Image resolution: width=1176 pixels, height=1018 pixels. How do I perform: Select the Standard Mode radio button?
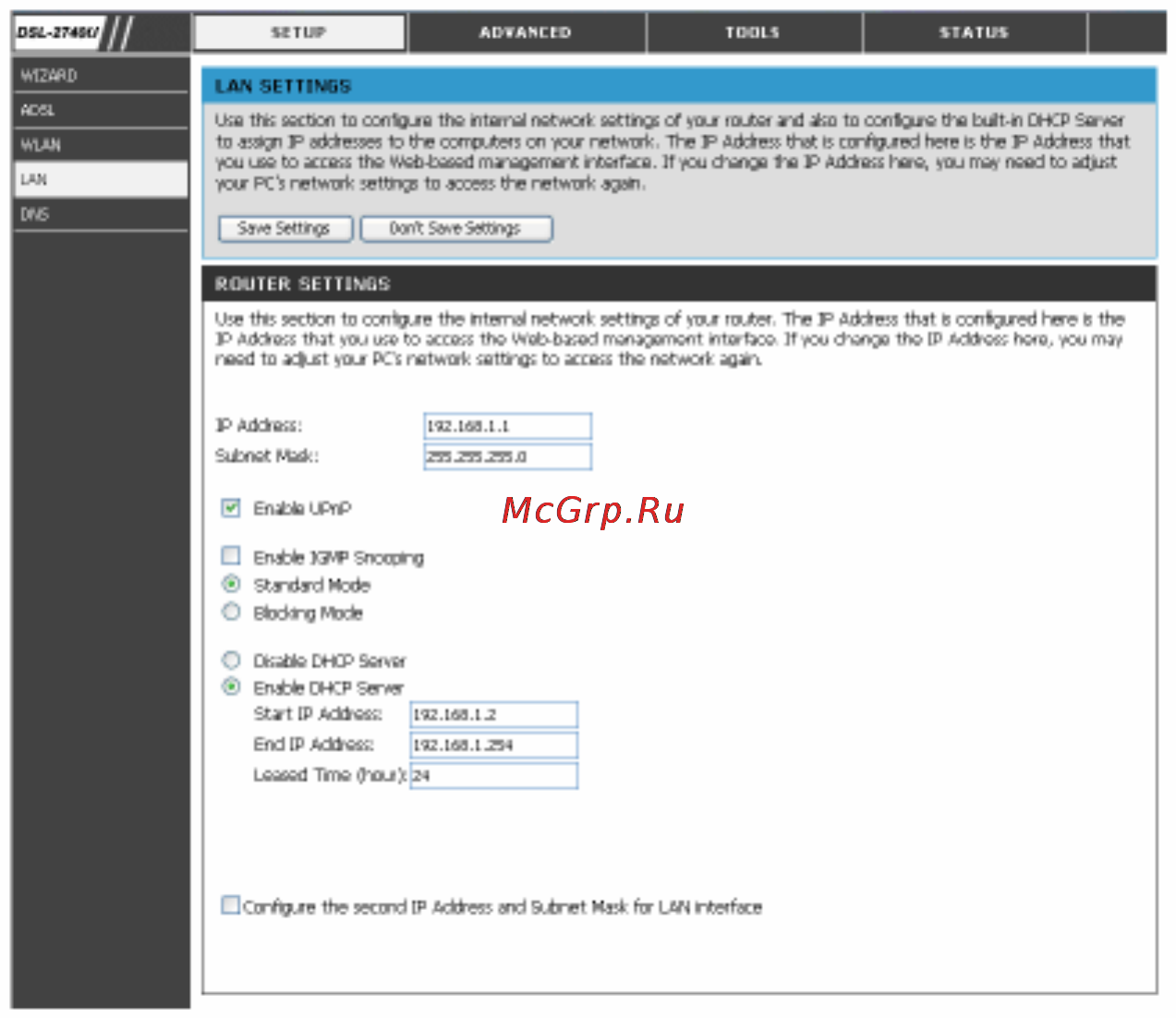click(x=231, y=584)
